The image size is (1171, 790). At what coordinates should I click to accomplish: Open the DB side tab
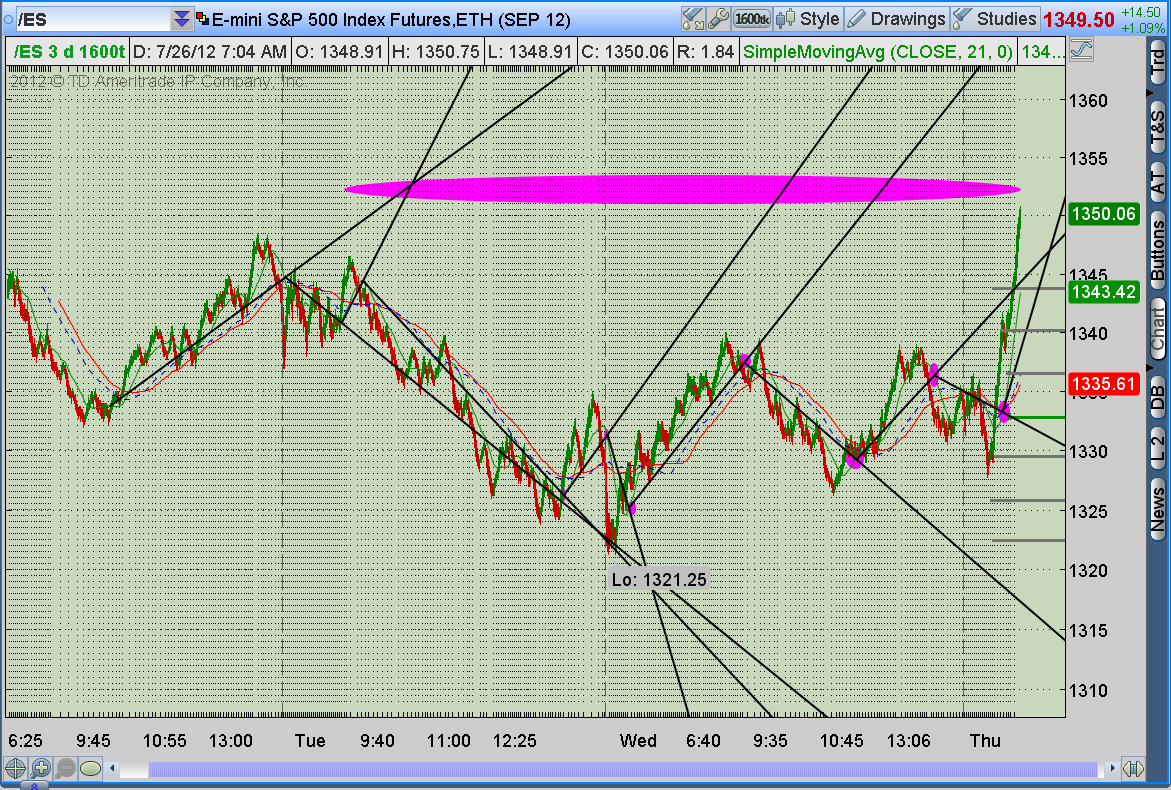pyautogui.click(x=1157, y=396)
